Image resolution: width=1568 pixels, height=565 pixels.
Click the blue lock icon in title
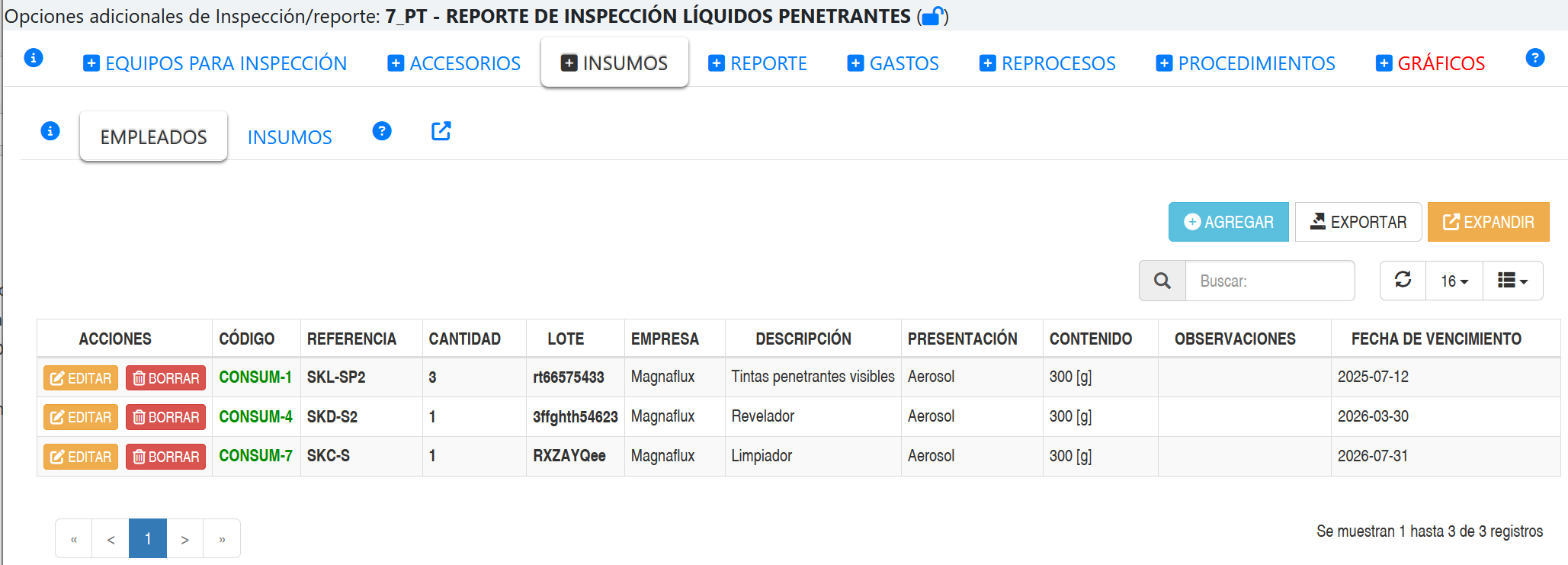pos(932,16)
